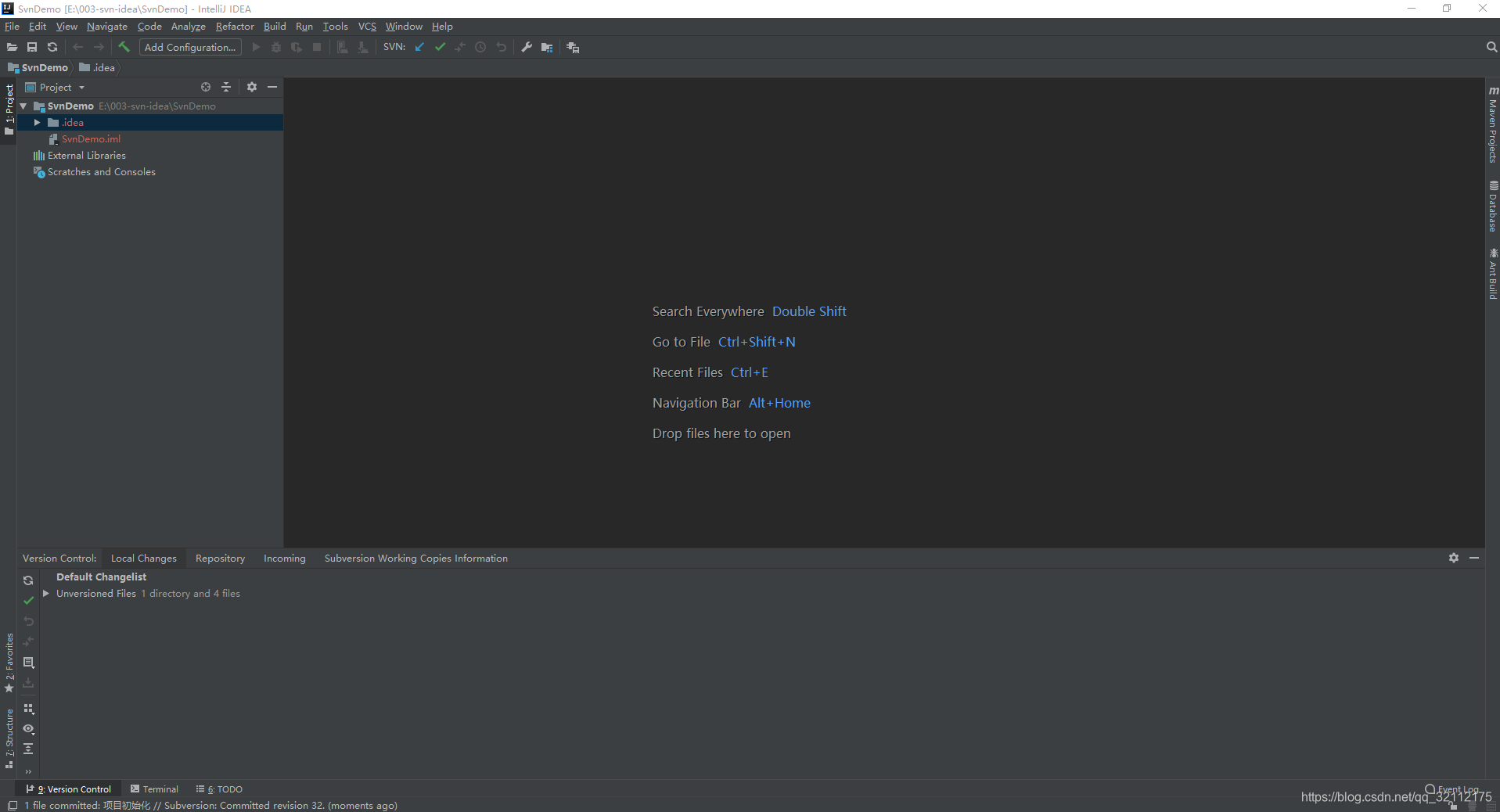Select the Local Changes tab
The width and height of the screenshot is (1500, 812).
coord(144,558)
